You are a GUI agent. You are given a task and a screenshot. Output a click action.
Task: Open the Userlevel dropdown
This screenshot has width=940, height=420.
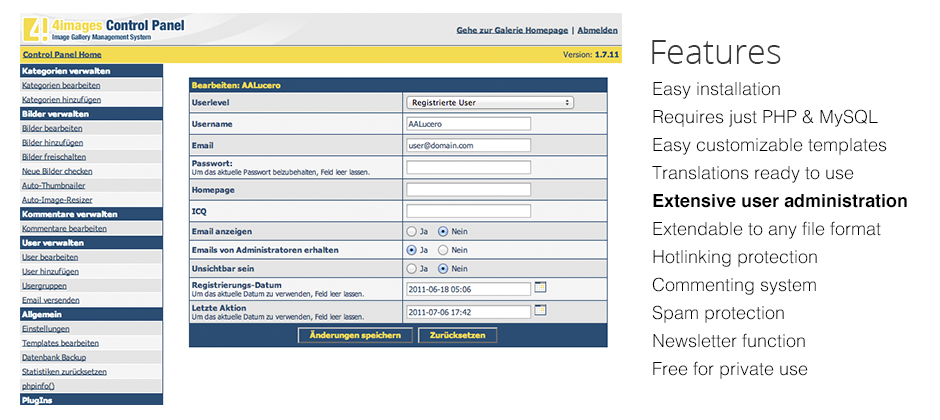tap(490, 102)
